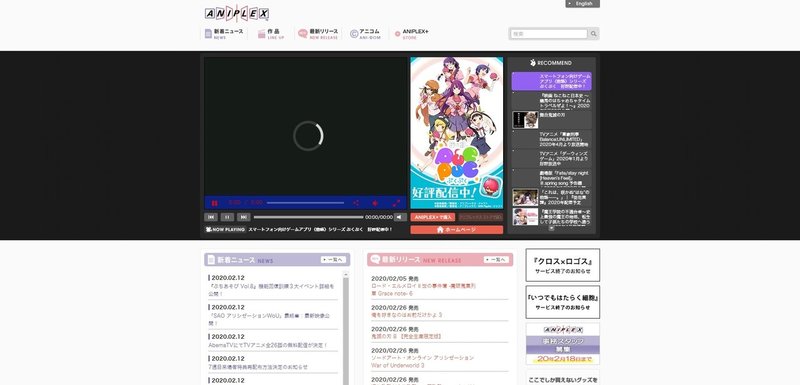Click the site search input field
Viewport: 800px width, 385px height.
[549, 34]
